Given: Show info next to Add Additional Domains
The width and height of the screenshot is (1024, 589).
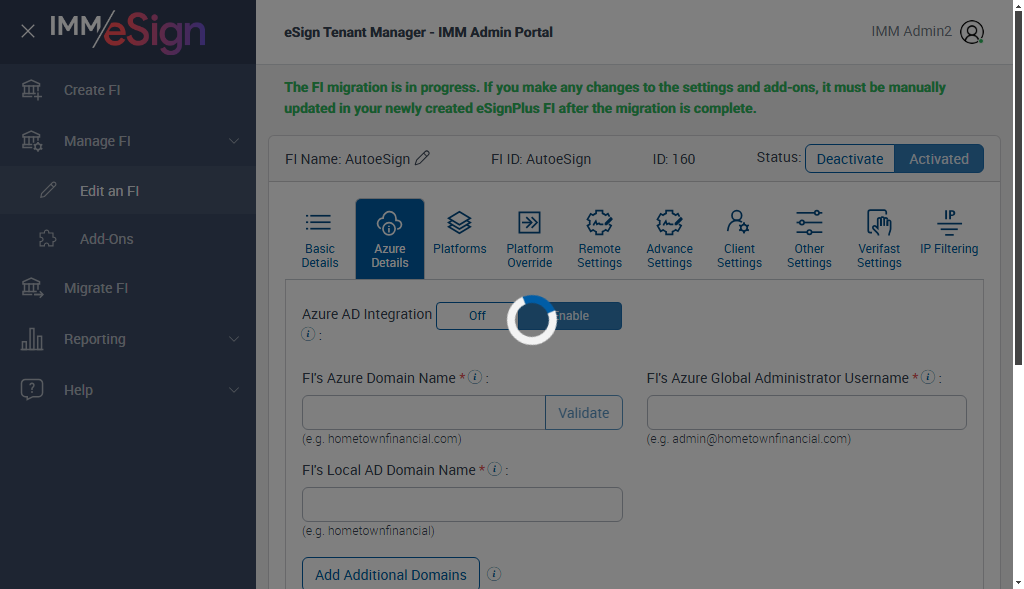Looking at the screenshot, I should click(x=494, y=574).
